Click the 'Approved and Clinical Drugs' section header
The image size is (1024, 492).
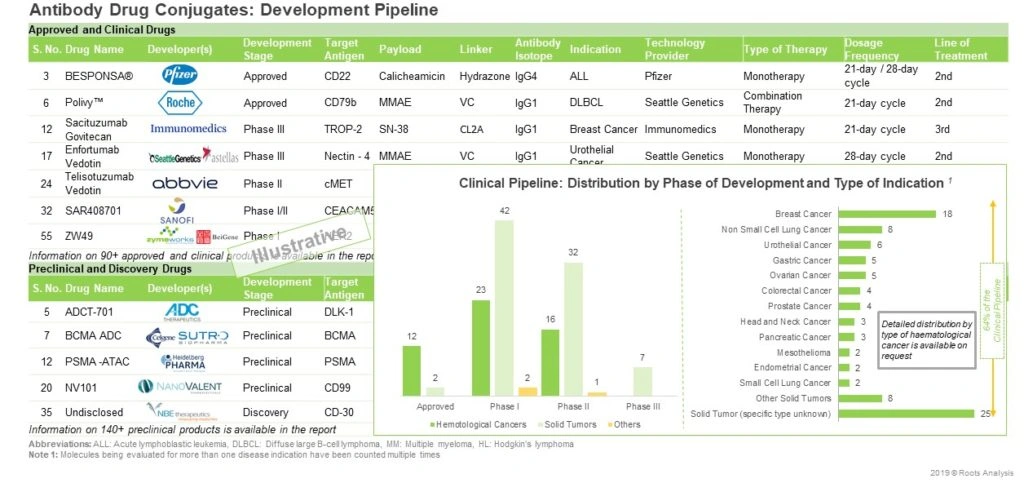pyautogui.click(x=102, y=30)
